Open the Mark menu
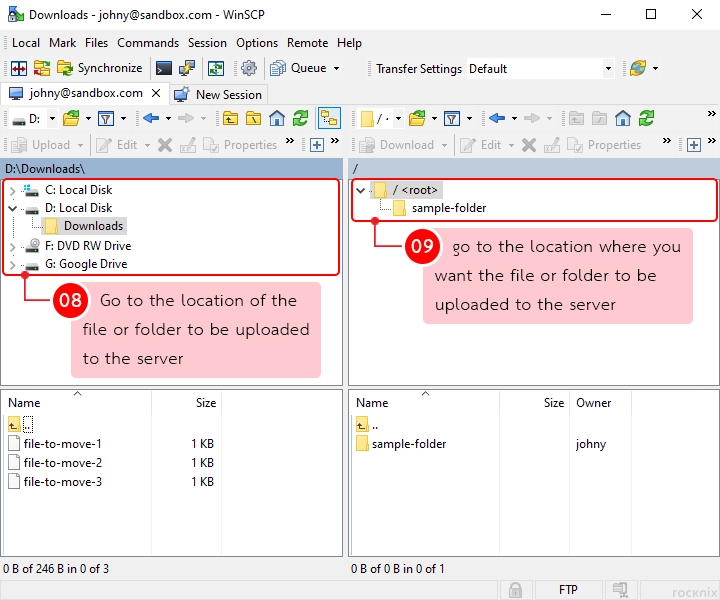720x600 pixels. tap(62, 43)
